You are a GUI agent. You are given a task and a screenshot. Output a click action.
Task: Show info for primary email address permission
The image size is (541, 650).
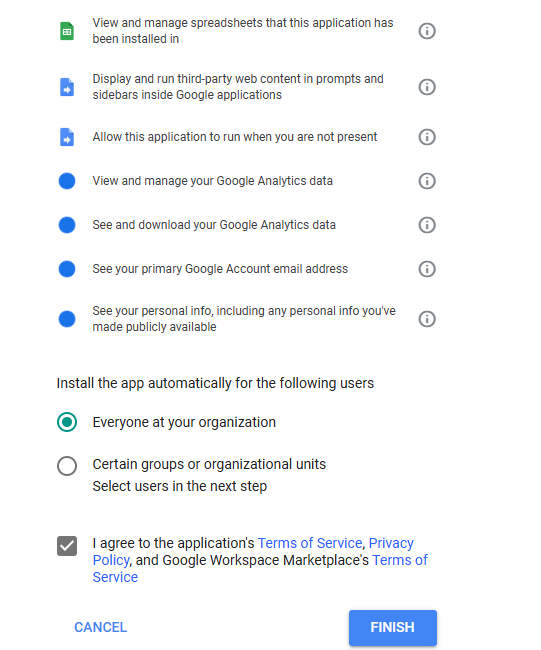pos(427,269)
